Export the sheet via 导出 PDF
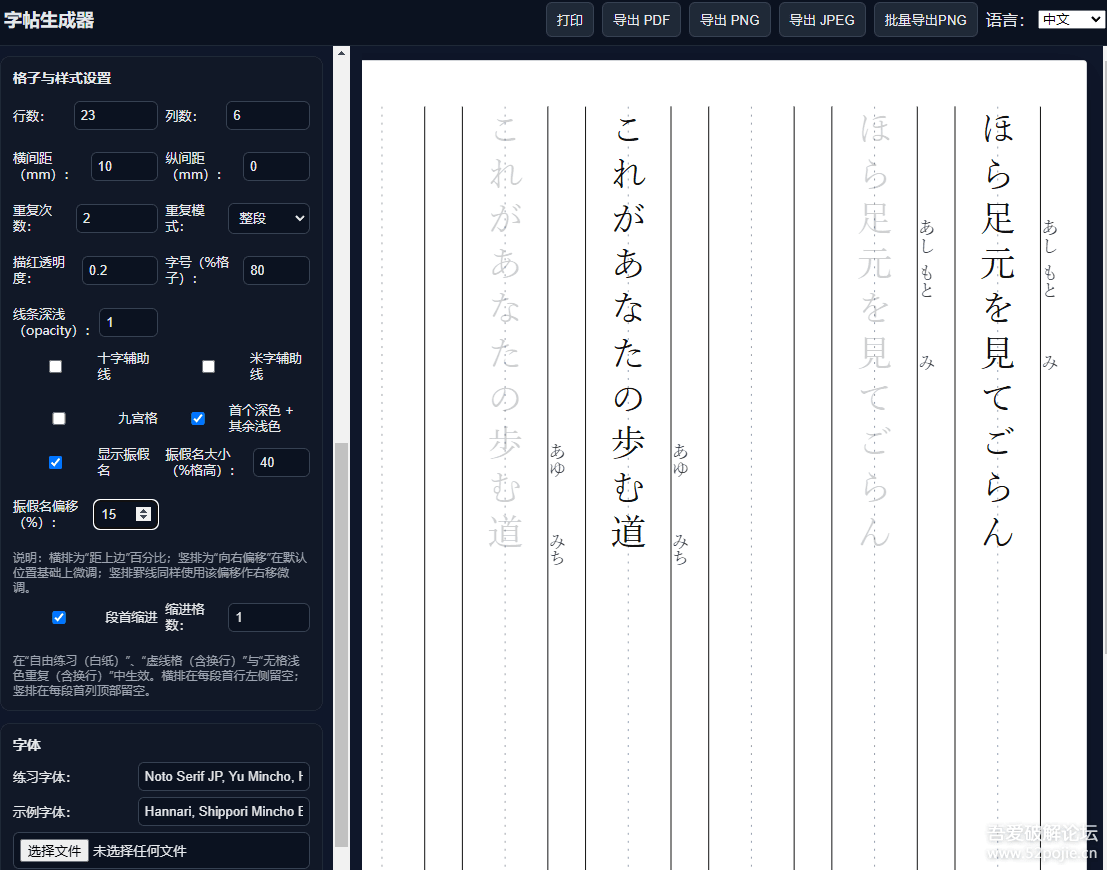Image resolution: width=1107 pixels, height=870 pixels. click(x=641, y=20)
